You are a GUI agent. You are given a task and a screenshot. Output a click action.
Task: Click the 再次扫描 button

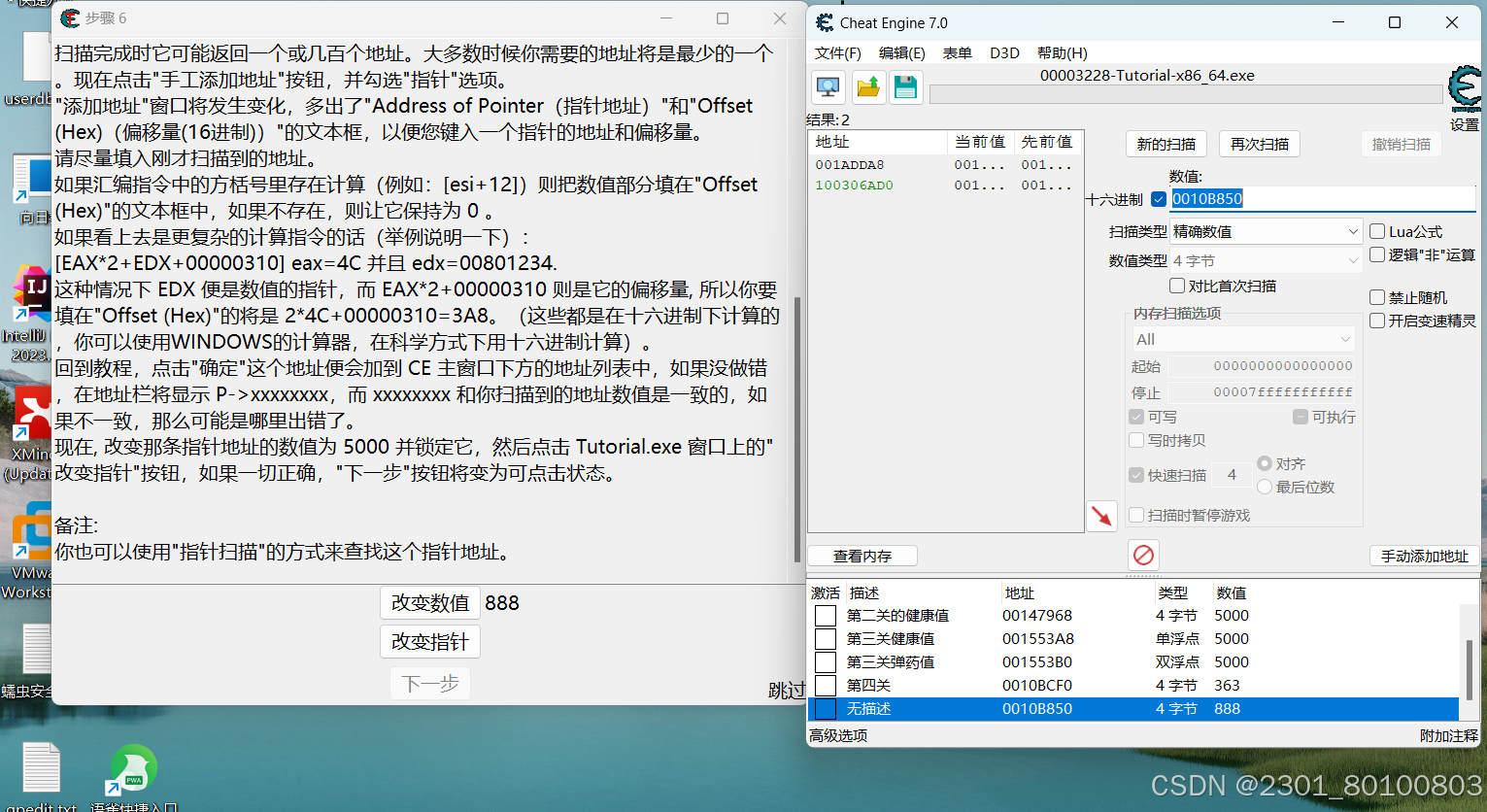pyautogui.click(x=1260, y=144)
